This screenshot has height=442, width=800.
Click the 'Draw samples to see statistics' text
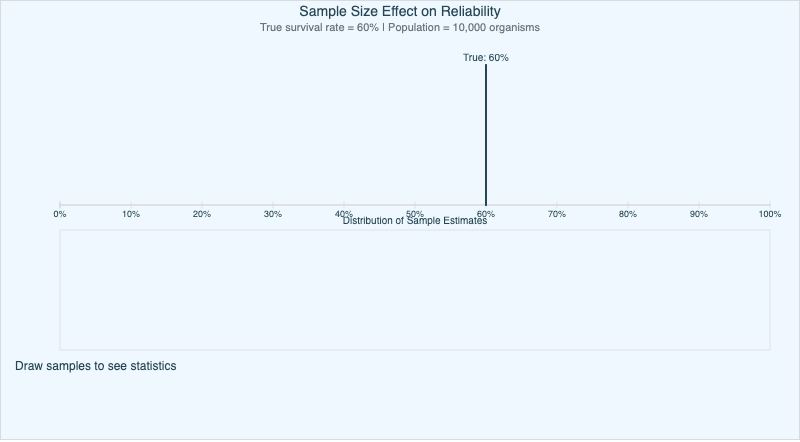tap(96, 366)
